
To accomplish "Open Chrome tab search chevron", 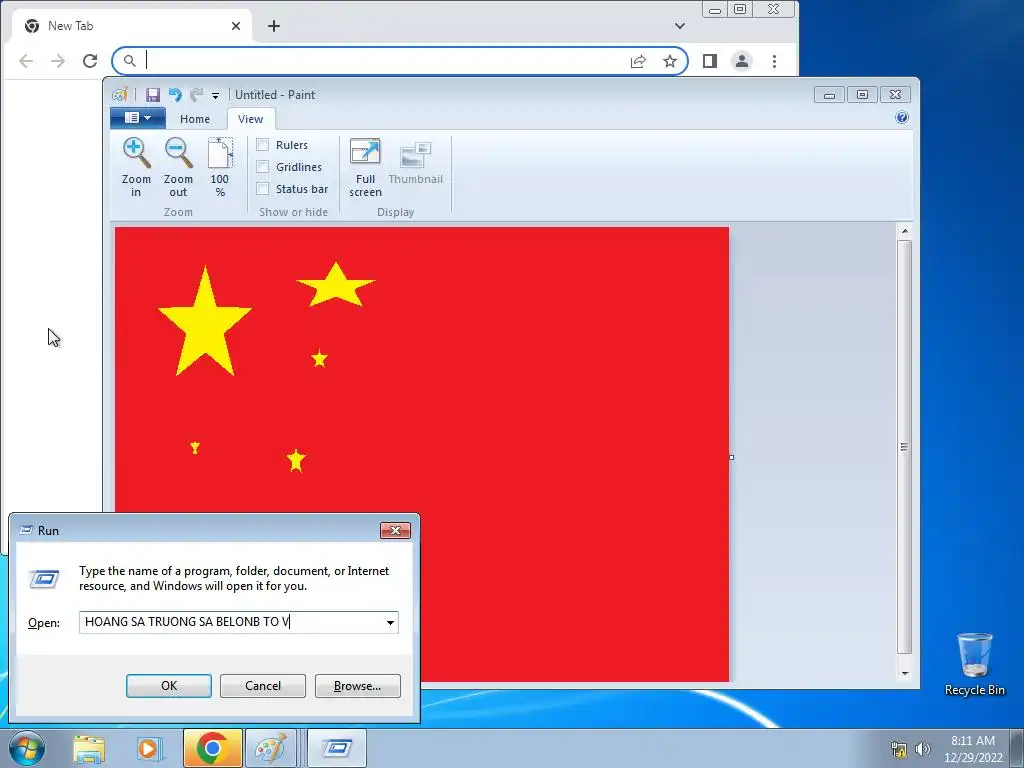I will [x=680, y=26].
